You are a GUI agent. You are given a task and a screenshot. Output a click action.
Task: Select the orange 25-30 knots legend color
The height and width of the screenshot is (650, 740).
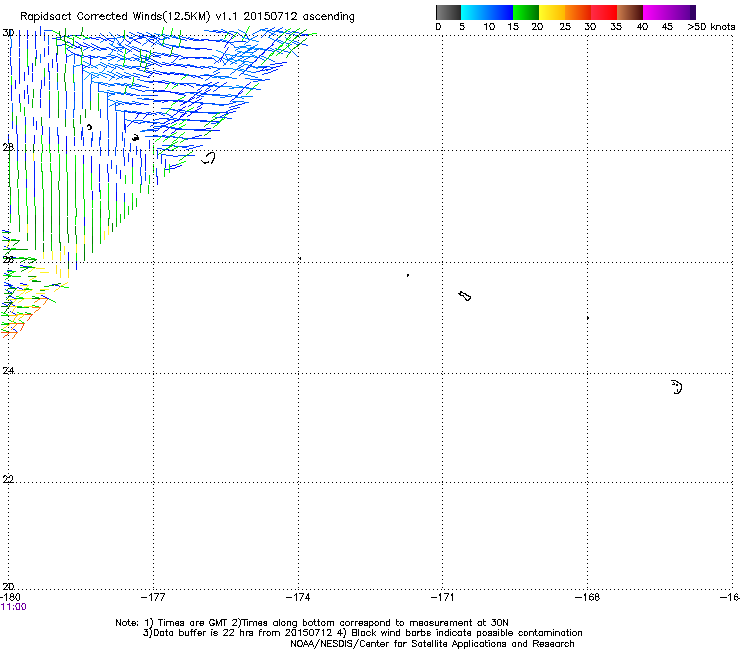click(578, 12)
